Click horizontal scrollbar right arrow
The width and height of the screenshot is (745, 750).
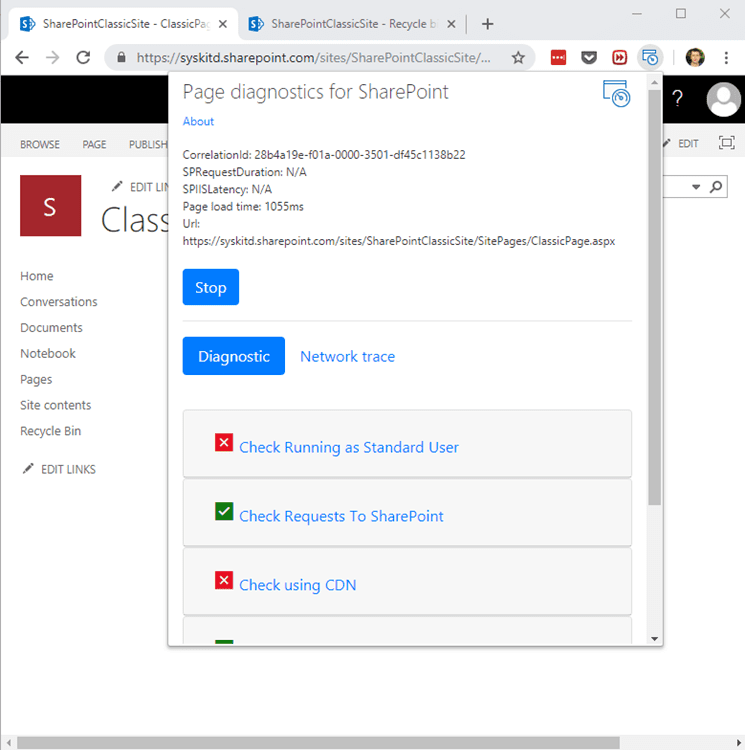pos(738,742)
